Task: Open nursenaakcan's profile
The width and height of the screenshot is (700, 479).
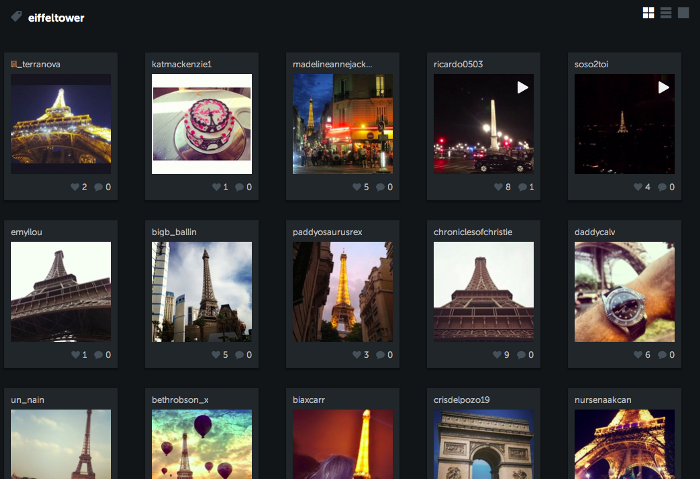Action: click(603, 400)
